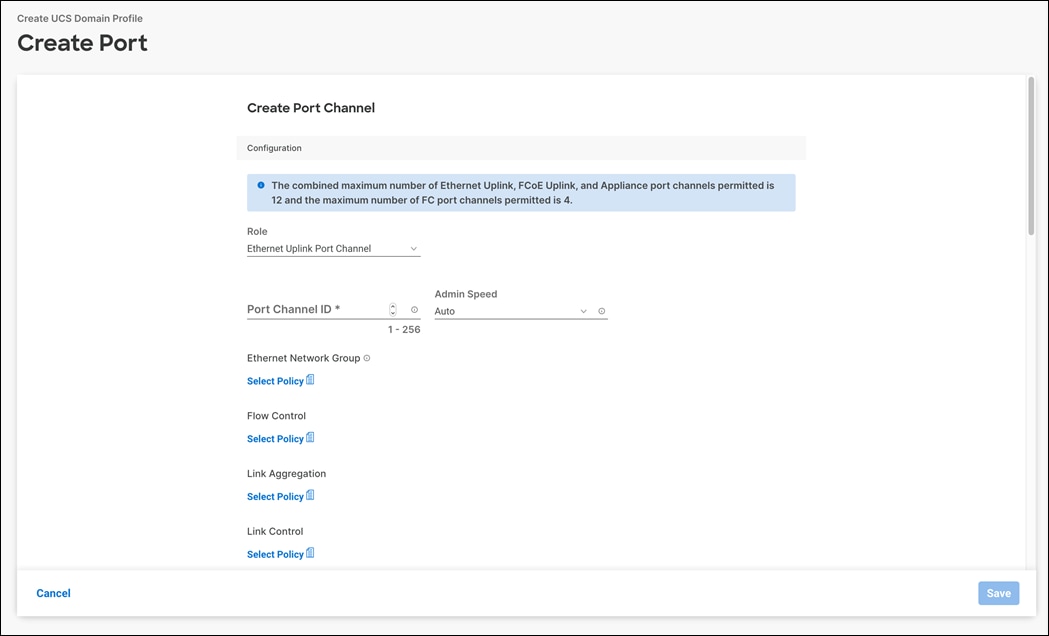Increment the Port Channel ID stepper
Image resolution: width=1049 pixels, height=636 pixels.
pos(393,306)
